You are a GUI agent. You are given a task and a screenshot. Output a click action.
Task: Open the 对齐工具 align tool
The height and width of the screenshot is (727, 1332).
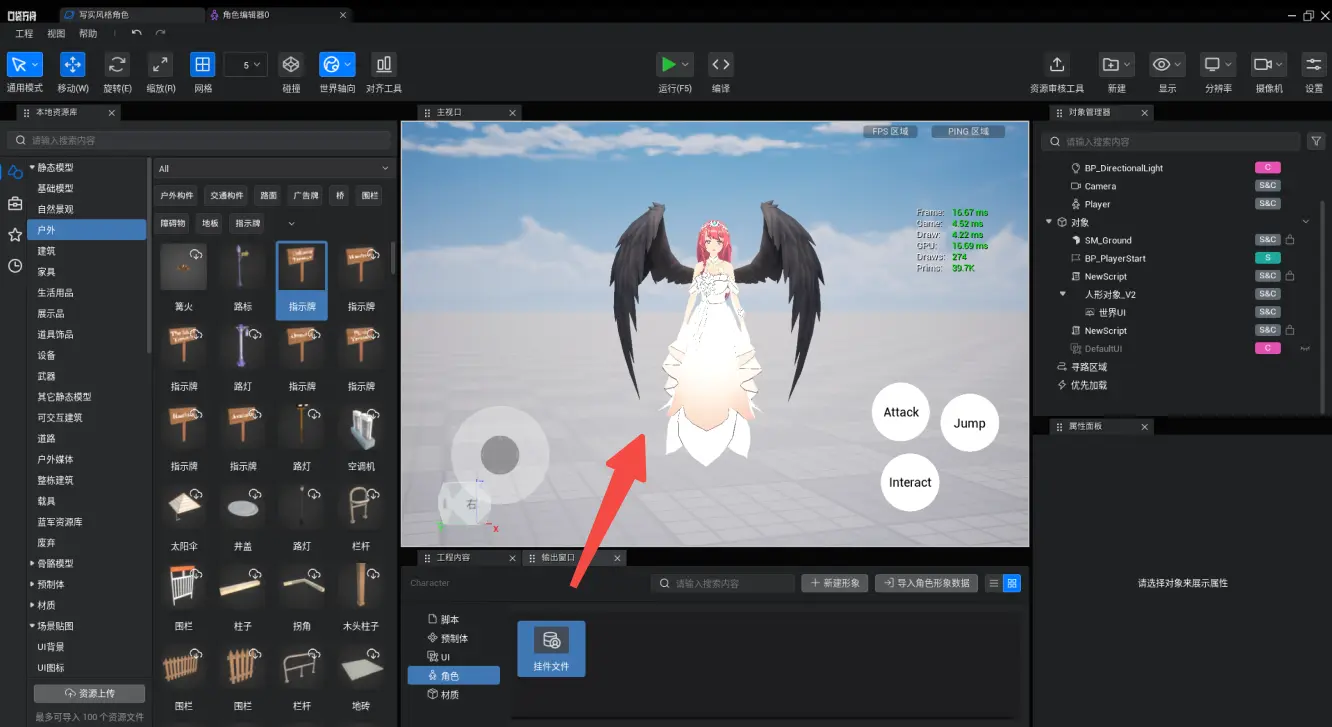pos(383,64)
